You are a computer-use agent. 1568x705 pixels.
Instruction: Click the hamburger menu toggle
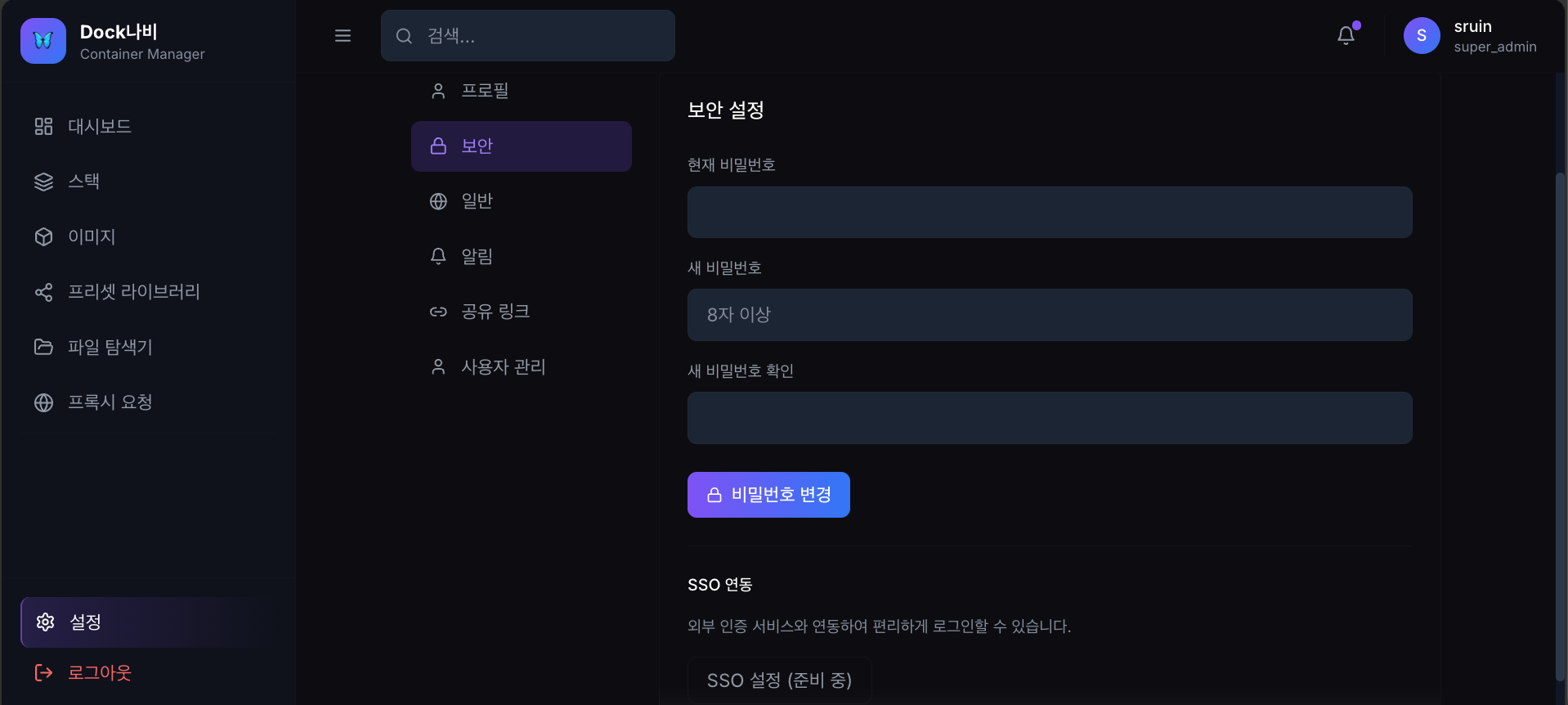coord(343,35)
